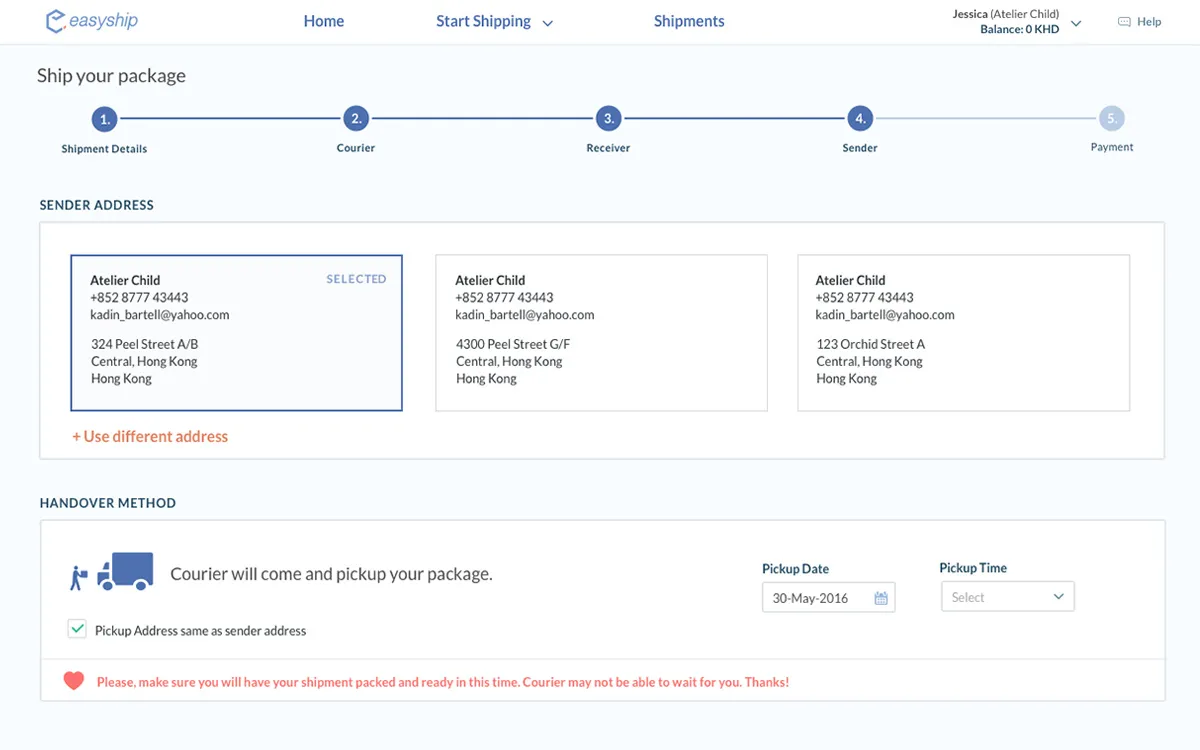Click the red heart notice icon
The width and height of the screenshot is (1200, 750).
pos(73,681)
